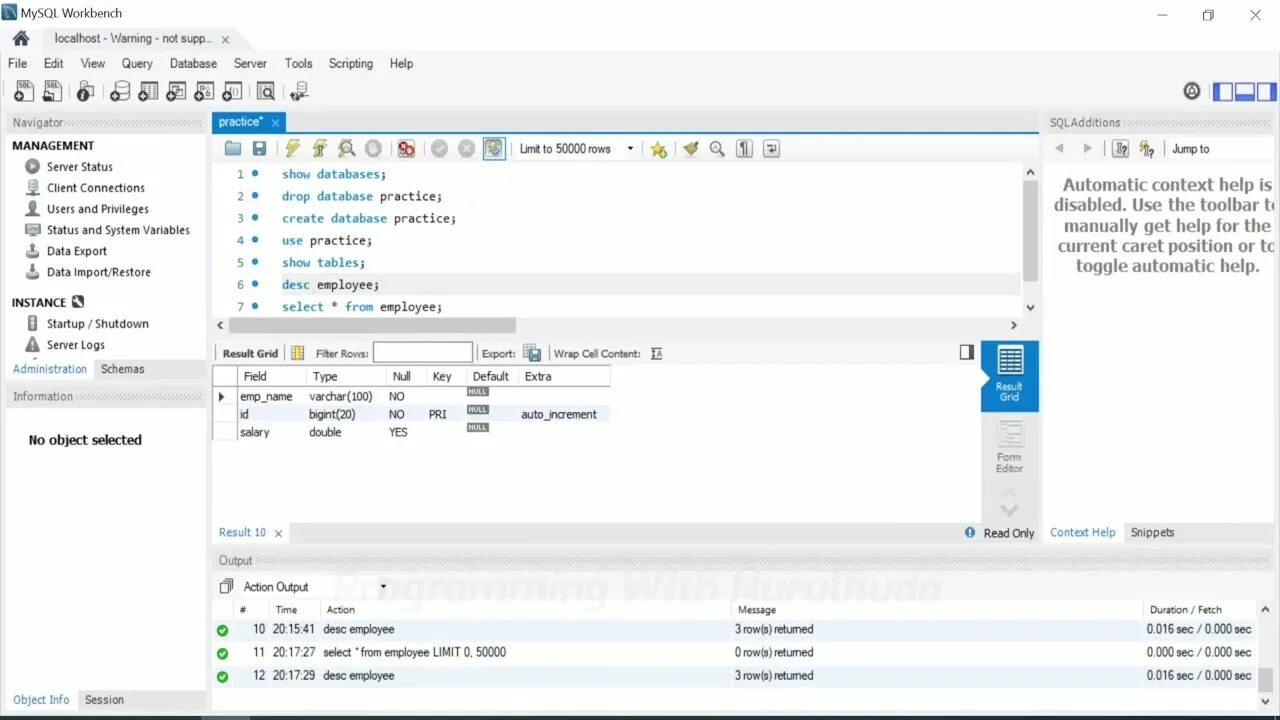Screen dimensions: 1280x720
Task: Open the Query menu
Action: [x=137, y=63]
